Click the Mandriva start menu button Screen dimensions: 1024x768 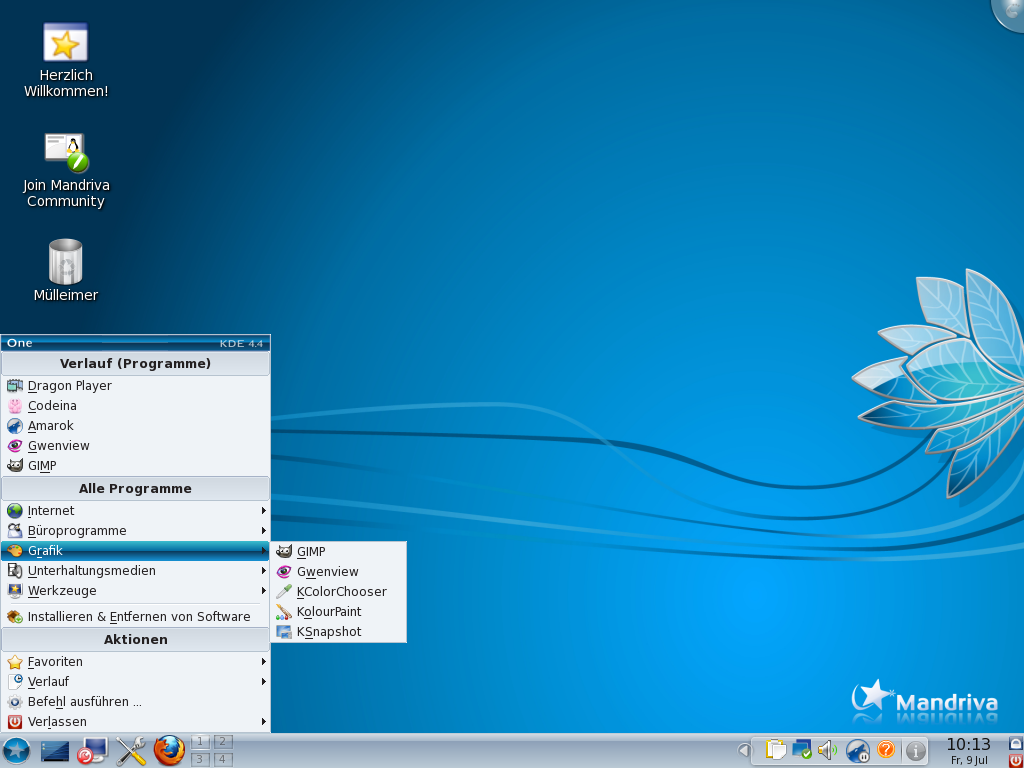(17, 750)
